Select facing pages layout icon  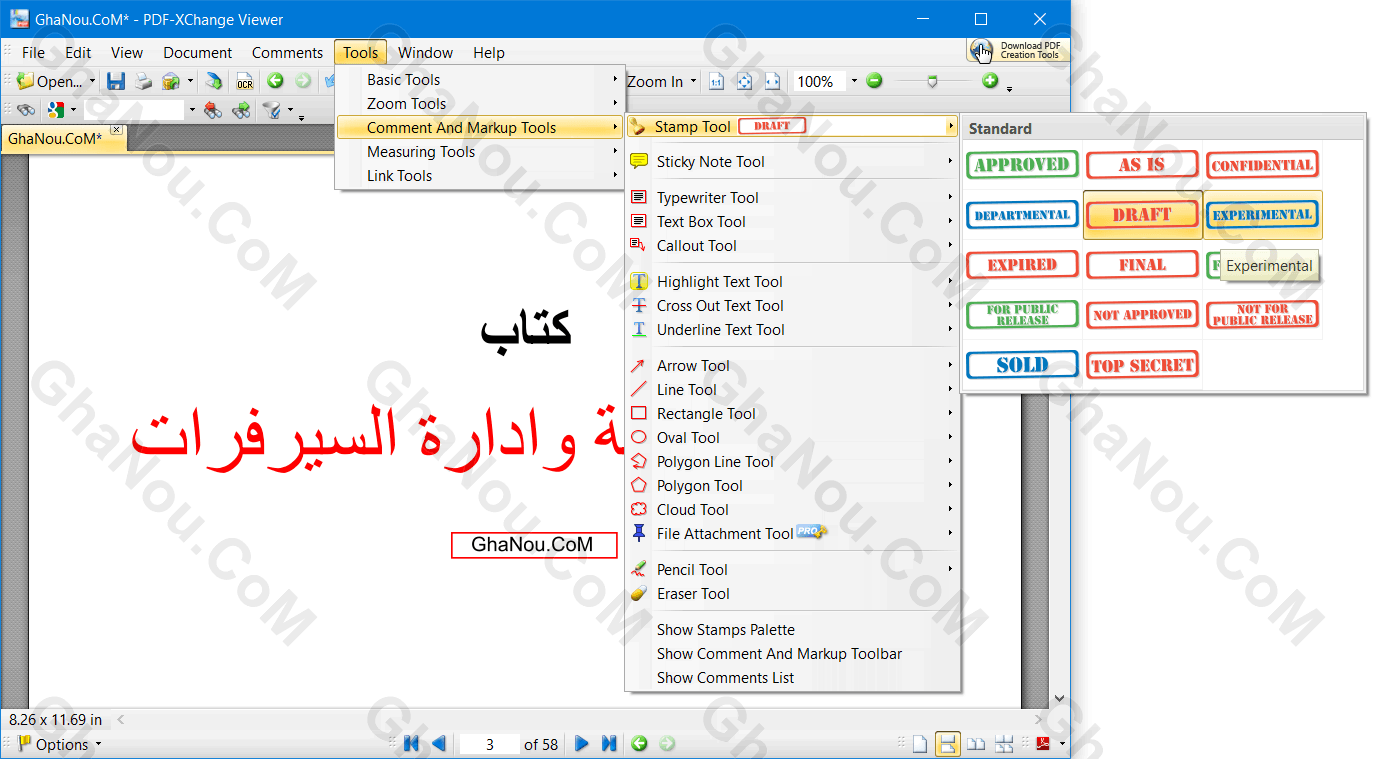(976, 744)
